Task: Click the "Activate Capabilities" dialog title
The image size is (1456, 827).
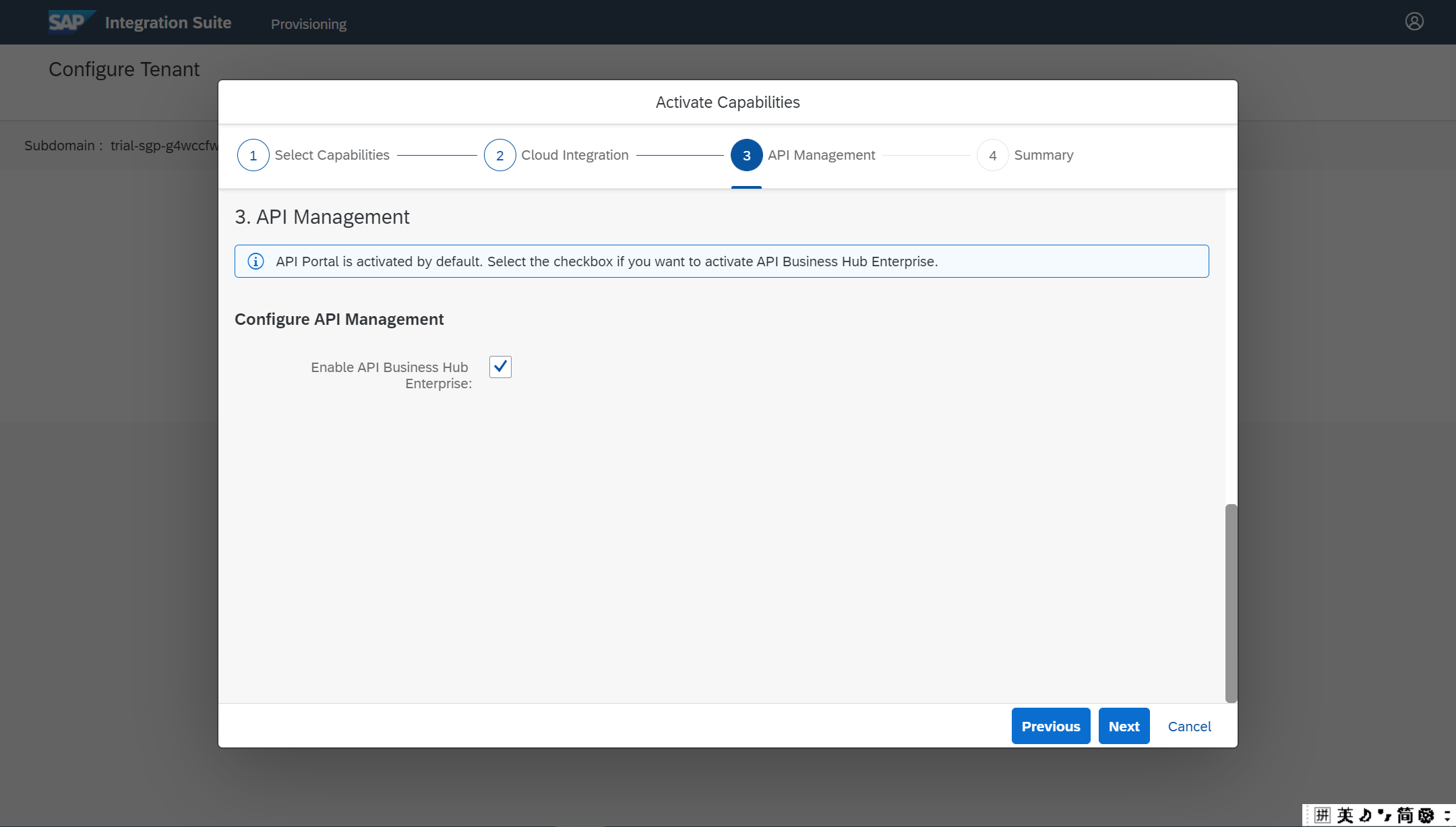Action: click(728, 102)
